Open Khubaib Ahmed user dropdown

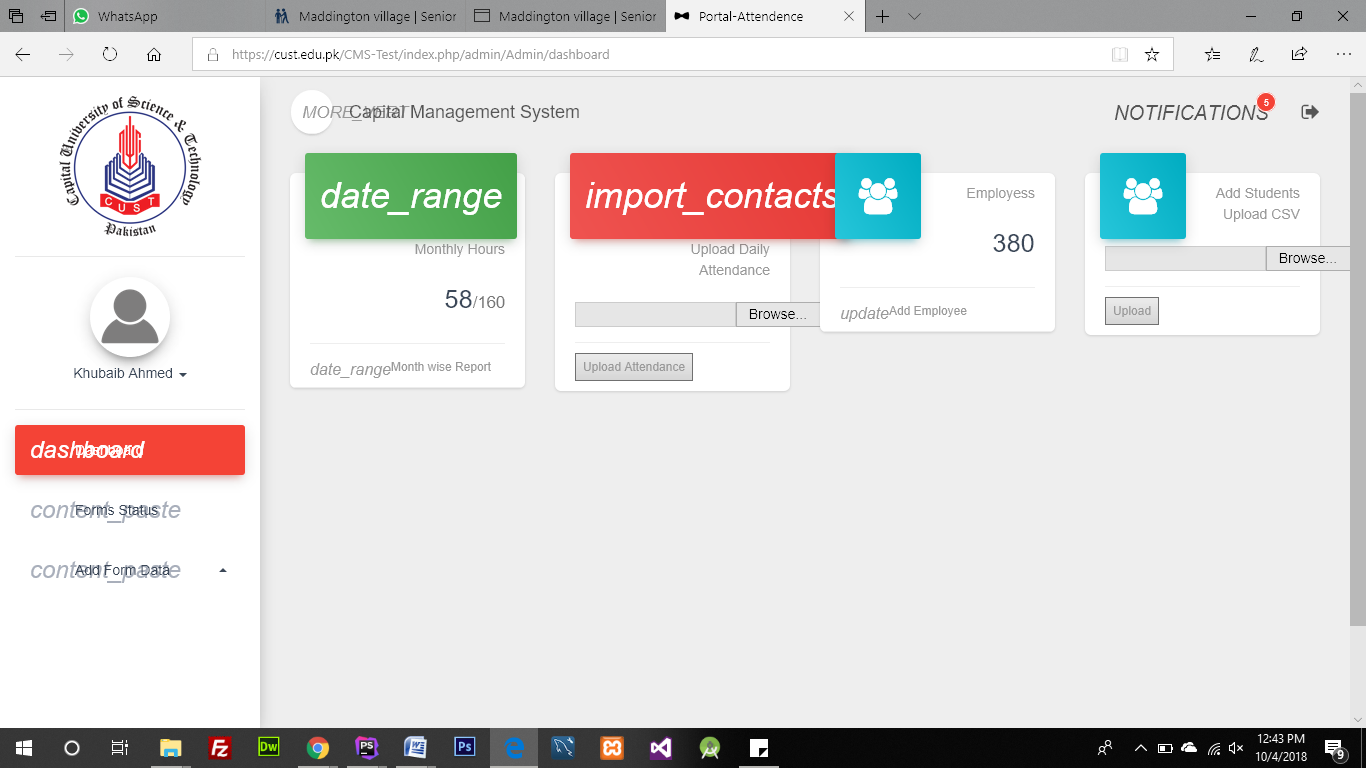tap(130, 374)
